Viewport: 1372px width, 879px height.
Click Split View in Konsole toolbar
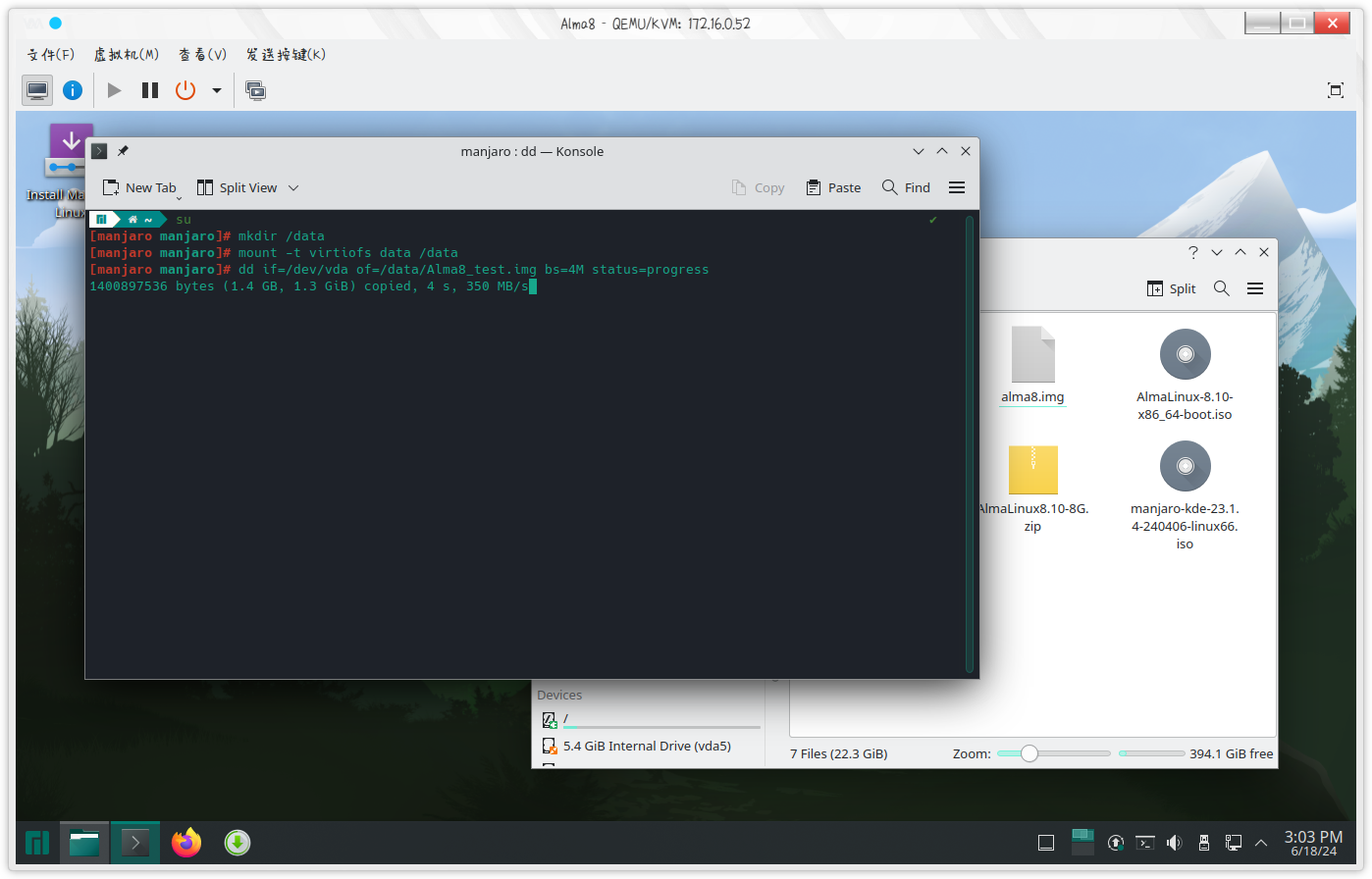[237, 187]
